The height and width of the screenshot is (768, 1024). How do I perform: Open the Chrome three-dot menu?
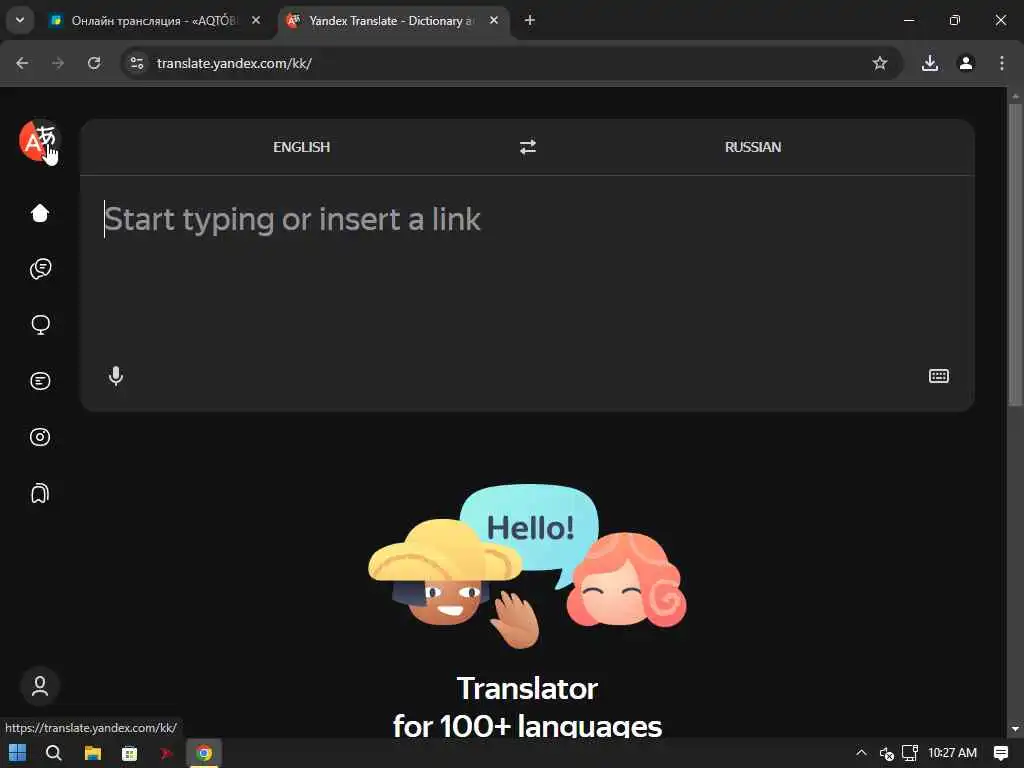(1002, 63)
